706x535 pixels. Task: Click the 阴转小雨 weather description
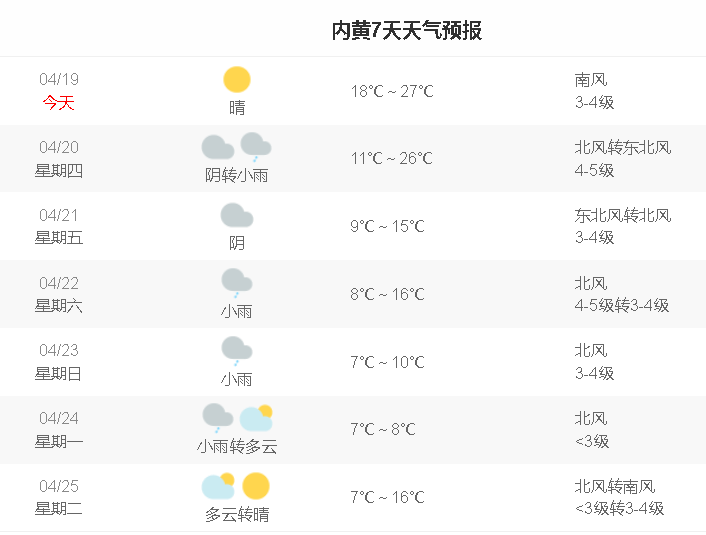[x=237, y=176]
